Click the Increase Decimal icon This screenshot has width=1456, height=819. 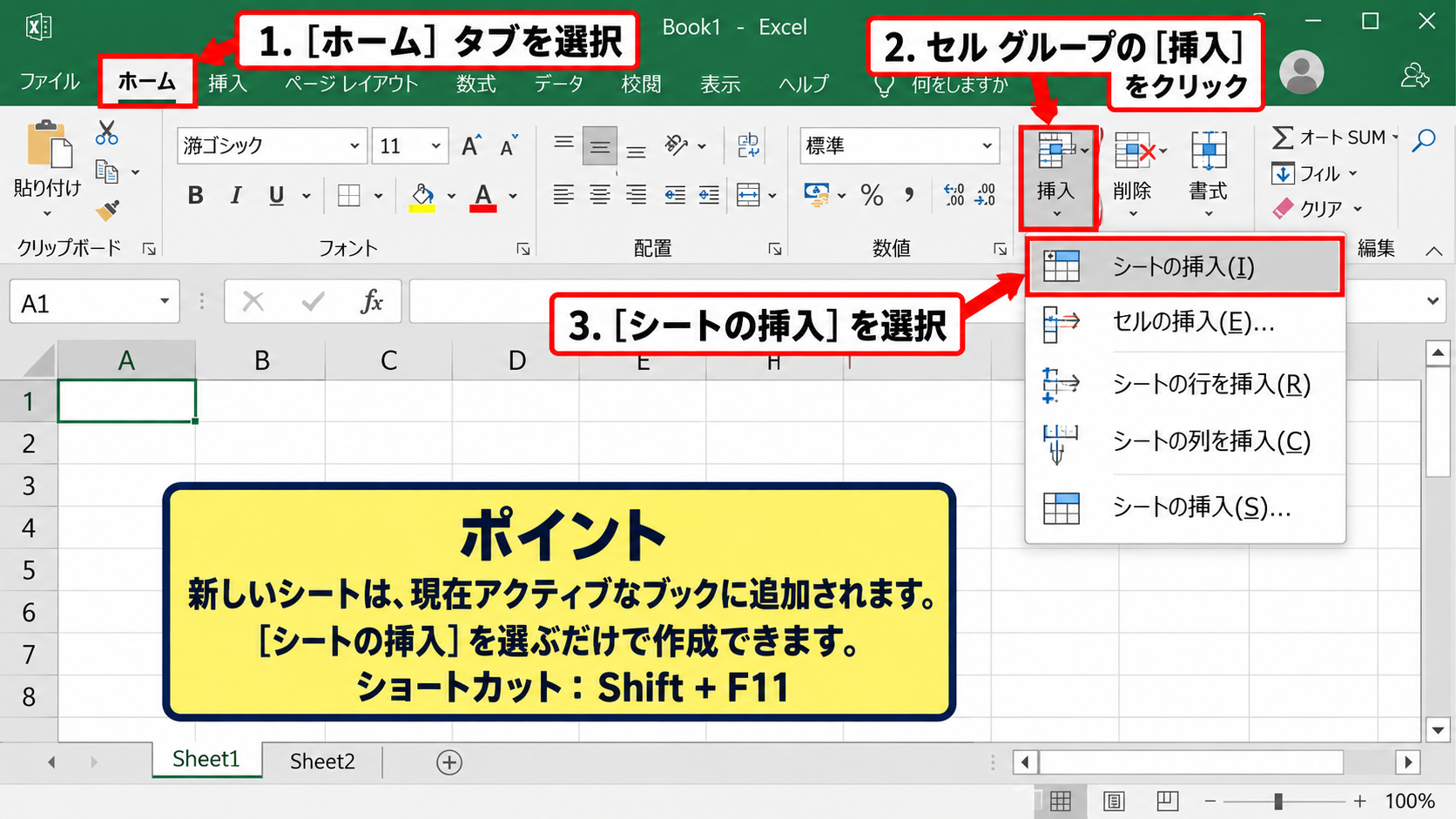tap(954, 195)
